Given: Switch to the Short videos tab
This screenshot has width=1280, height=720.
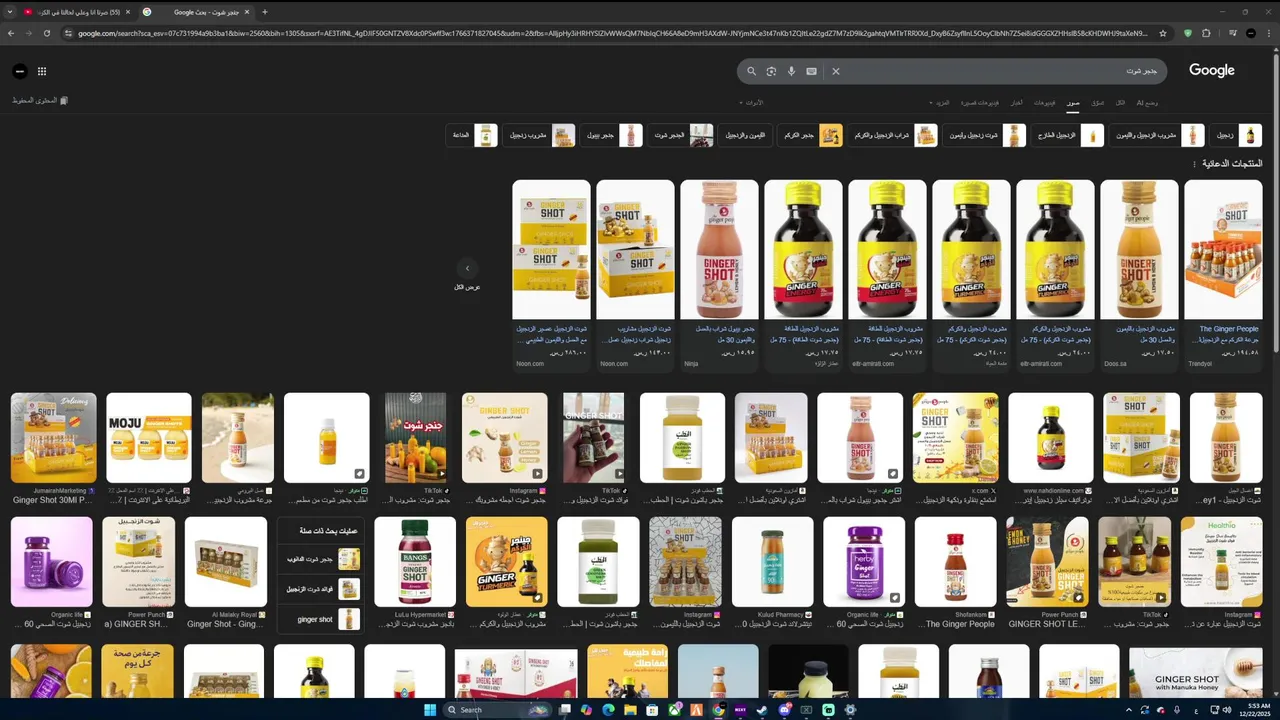Looking at the screenshot, I should pyautogui.click(x=980, y=103).
